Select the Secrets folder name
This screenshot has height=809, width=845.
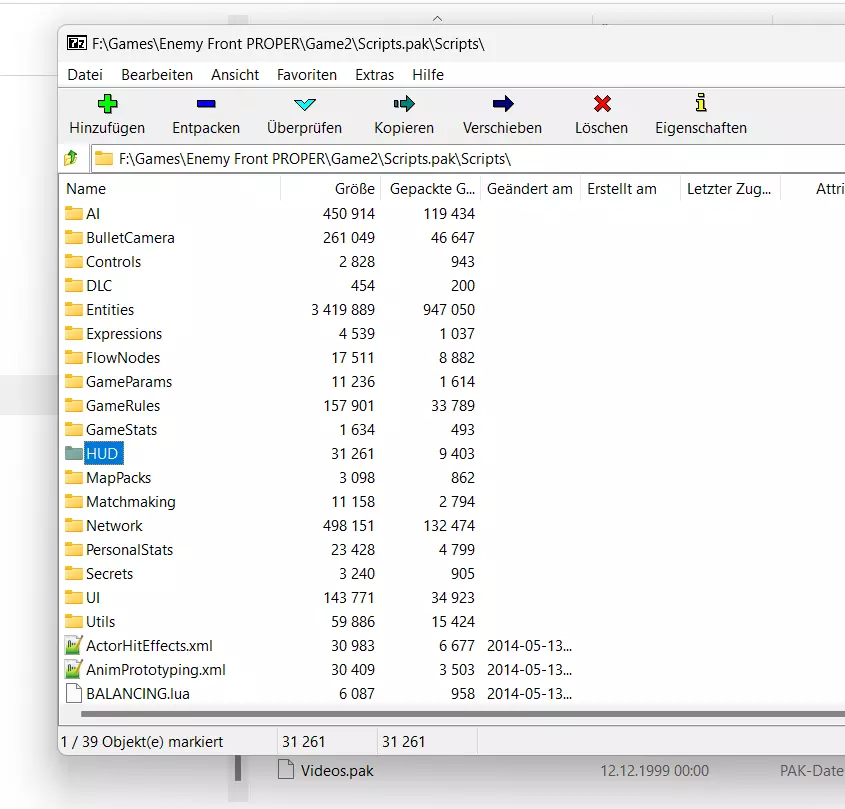pos(109,573)
